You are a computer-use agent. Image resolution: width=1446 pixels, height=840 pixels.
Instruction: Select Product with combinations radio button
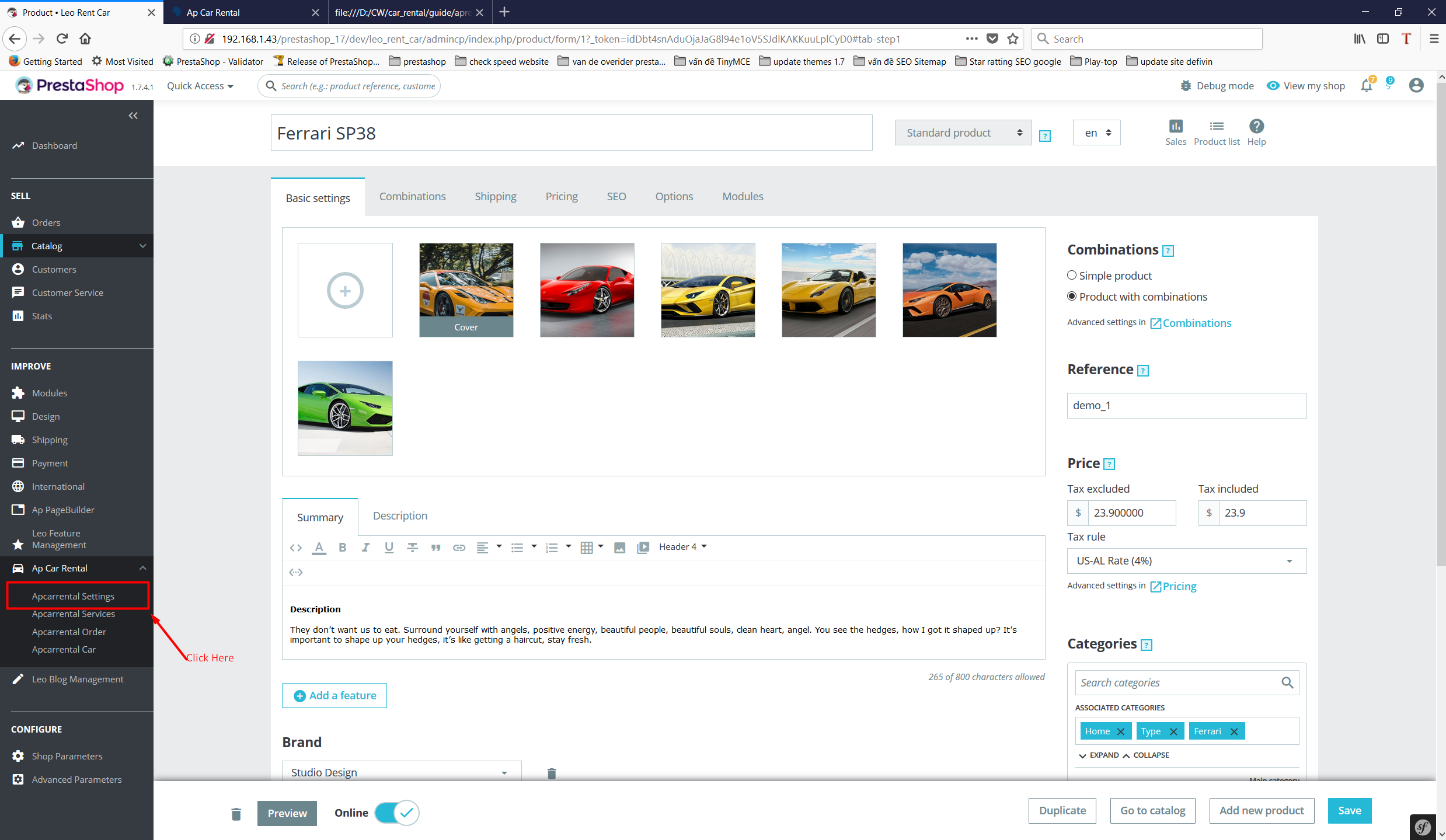click(1071, 296)
